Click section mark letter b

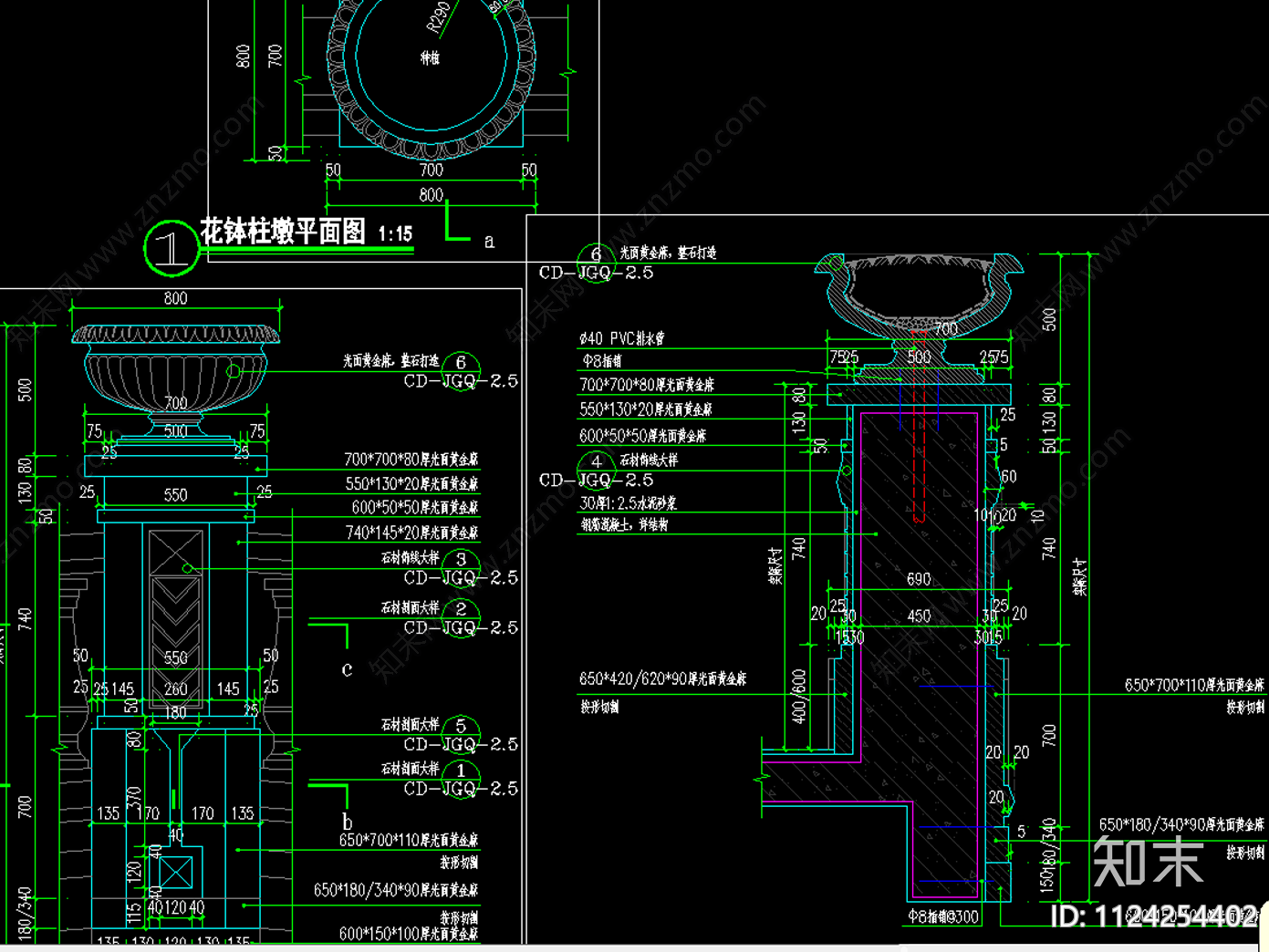(347, 821)
